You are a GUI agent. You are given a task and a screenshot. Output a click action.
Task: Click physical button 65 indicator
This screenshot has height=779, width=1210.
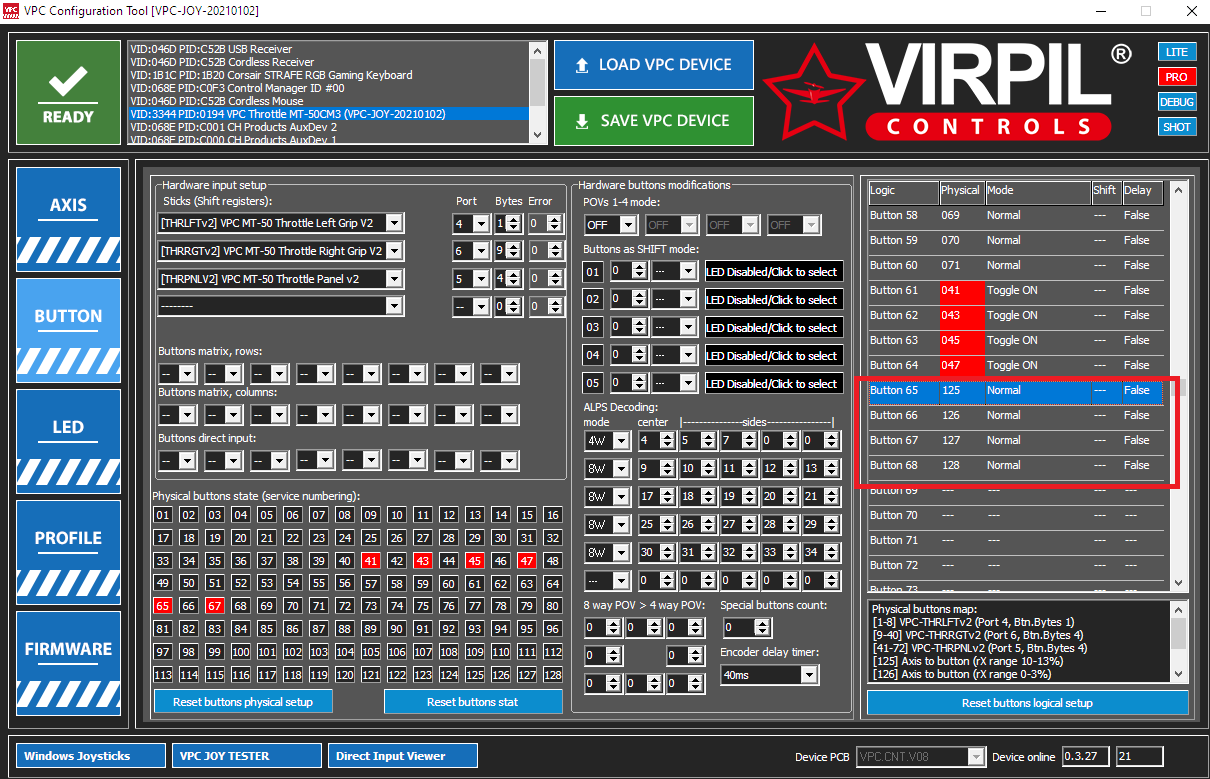[x=163, y=606]
